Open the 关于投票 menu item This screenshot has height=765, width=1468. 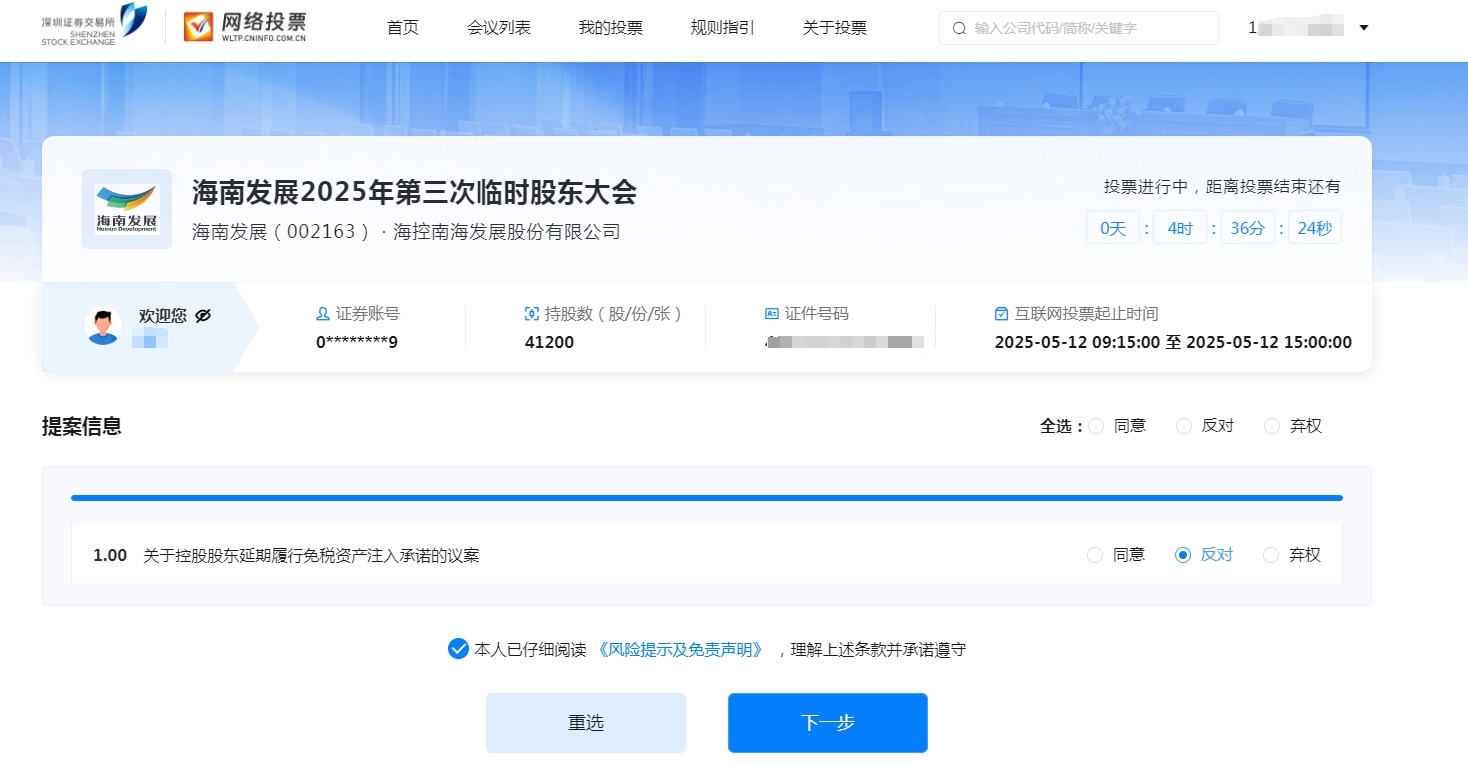[x=835, y=28]
